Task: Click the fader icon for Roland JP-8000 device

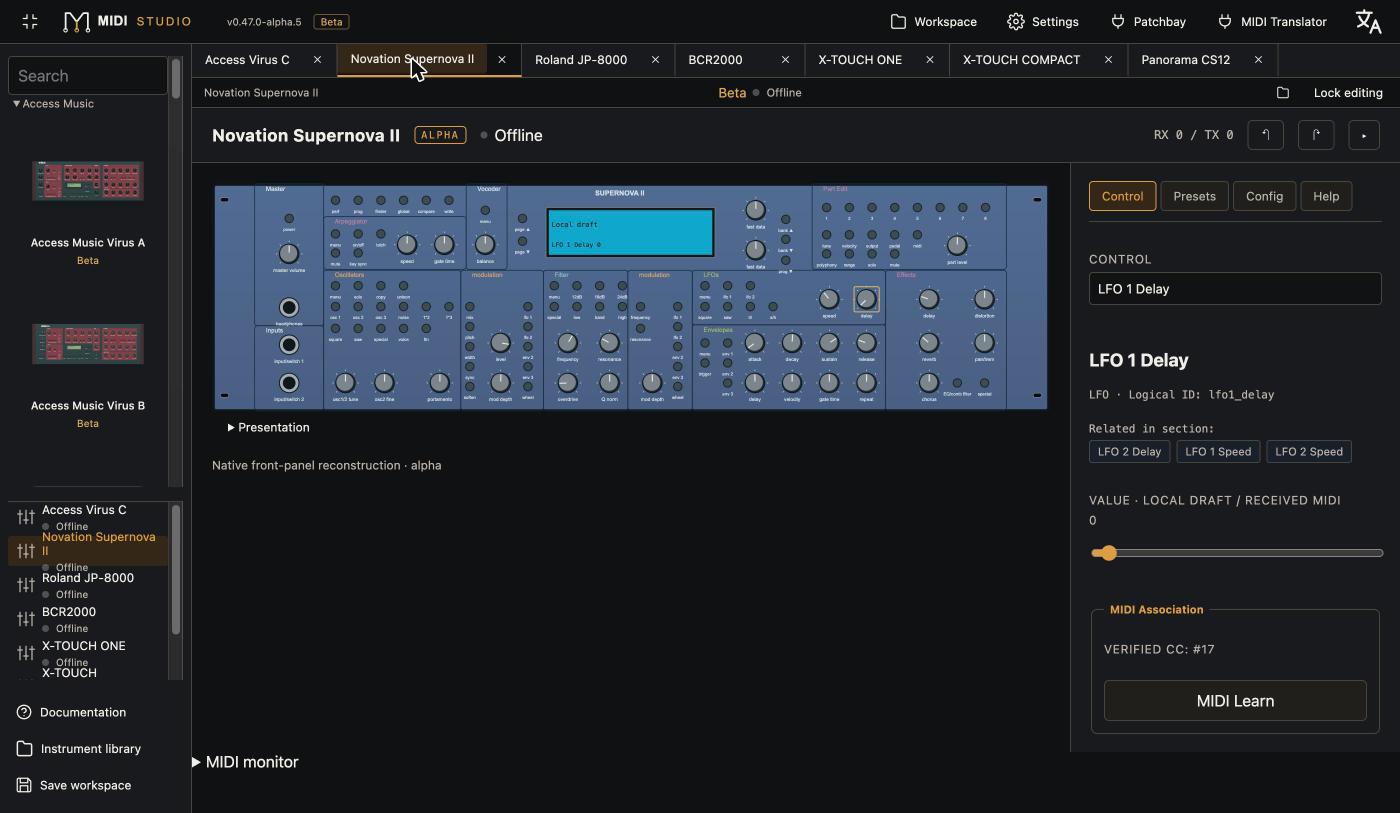Action: point(25,585)
